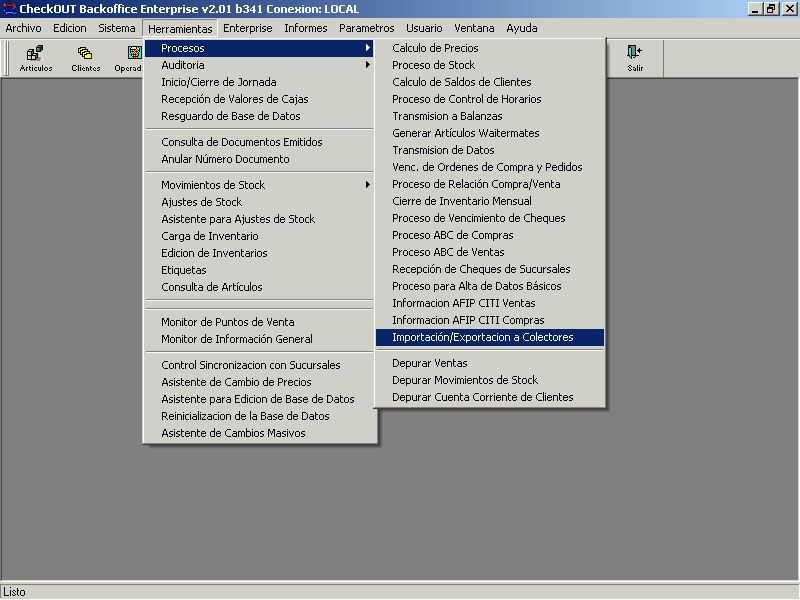Select Ajustes de Stock
800x600 pixels.
click(260, 202)
